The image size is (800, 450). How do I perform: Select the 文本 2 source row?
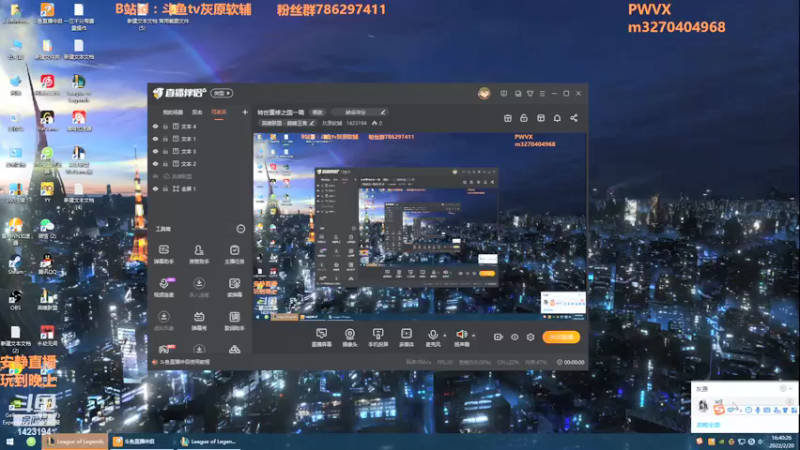(x=199, y=164)
